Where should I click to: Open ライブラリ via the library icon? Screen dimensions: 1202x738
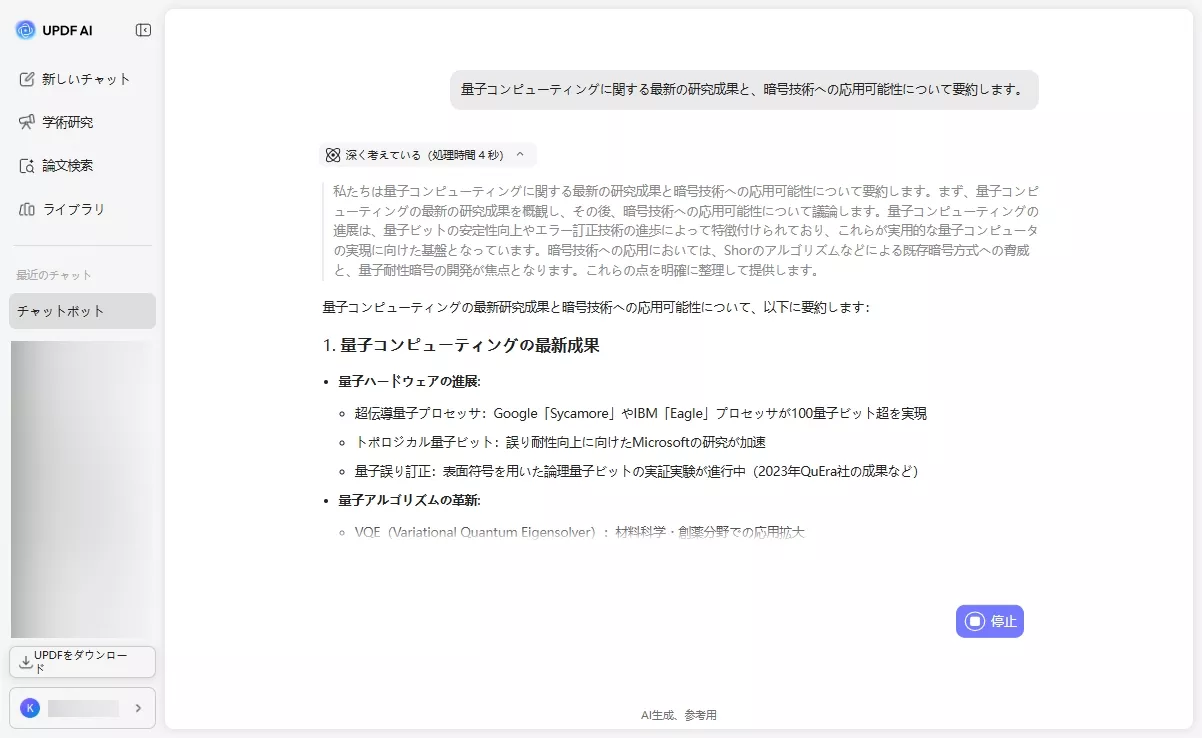pos(24,209)
